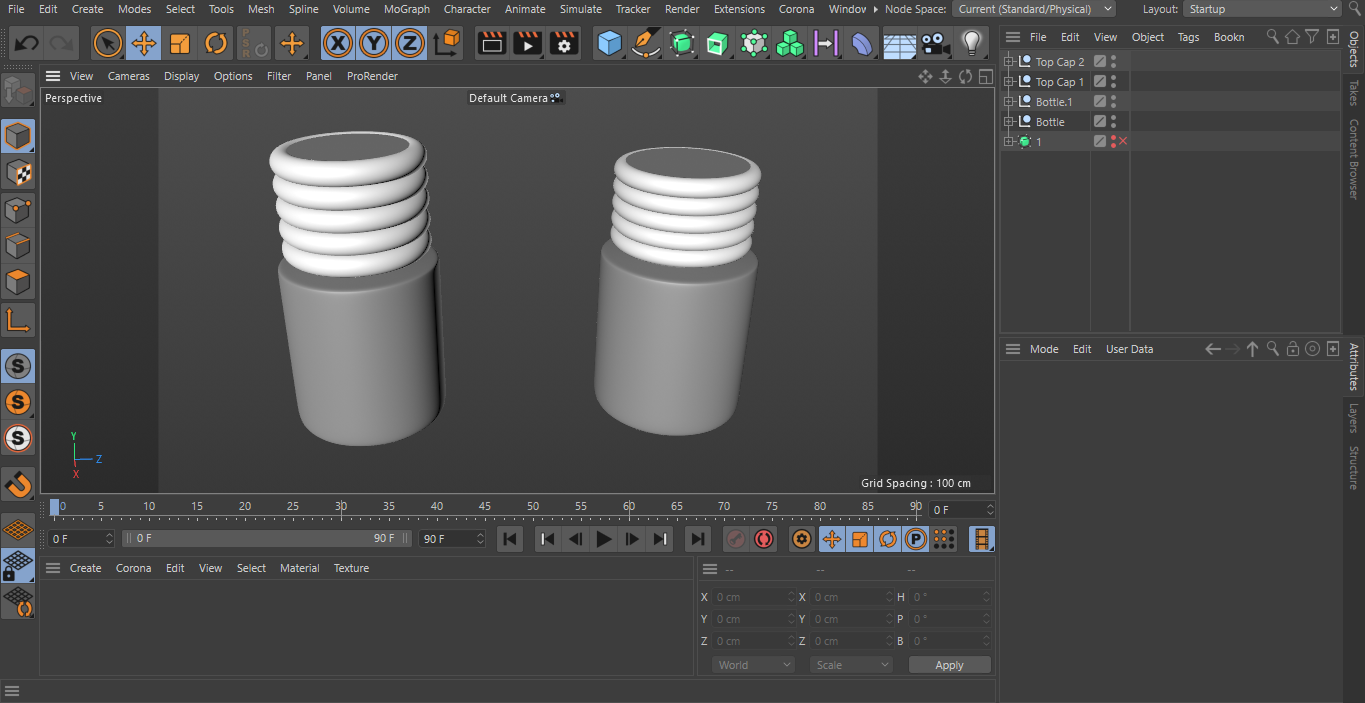Open the MoGraph menu
The width and height of the screenshot is (1365, 703).
tap(406, 9)
